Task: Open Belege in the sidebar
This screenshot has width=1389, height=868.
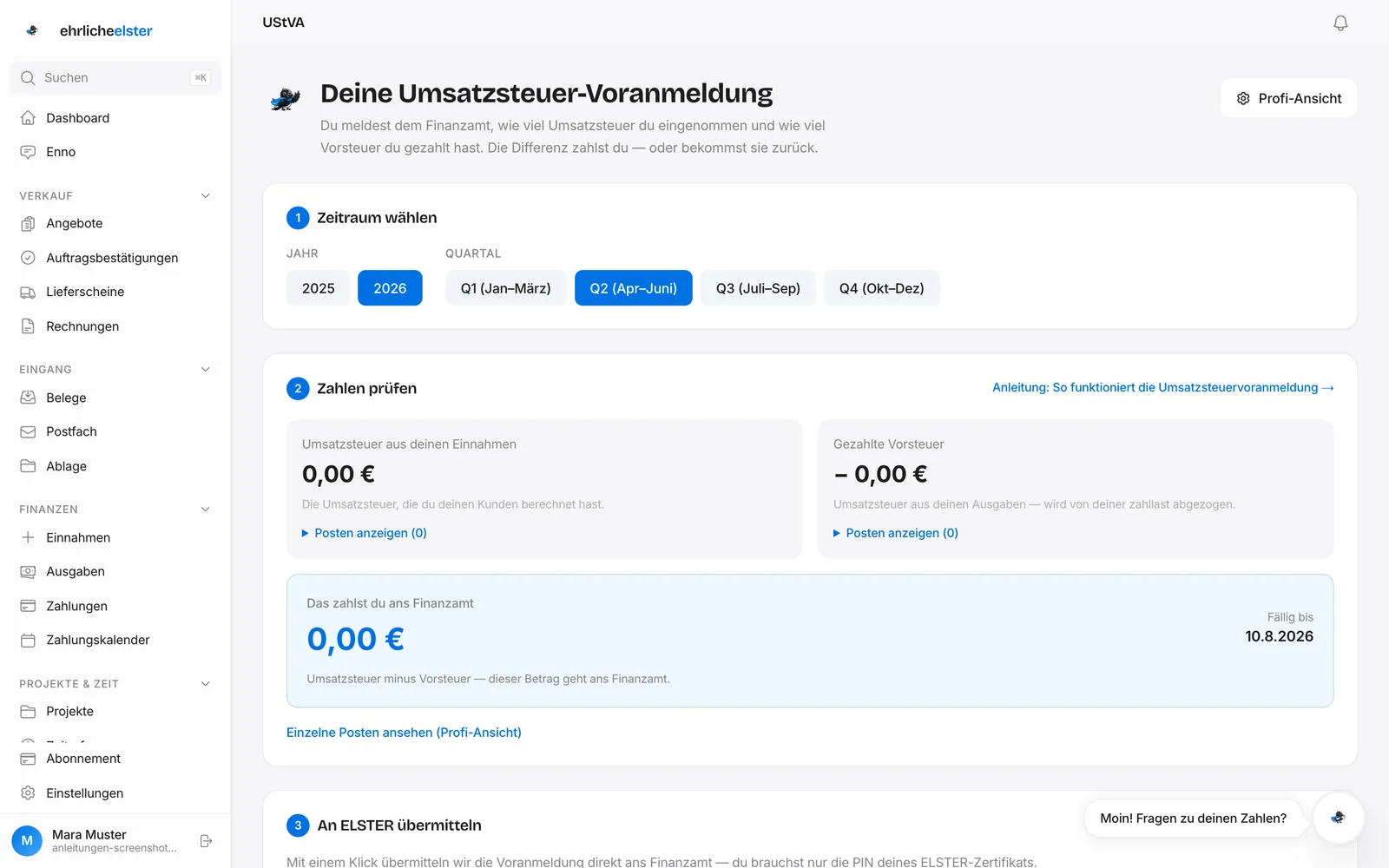Action: coord(115,398)
